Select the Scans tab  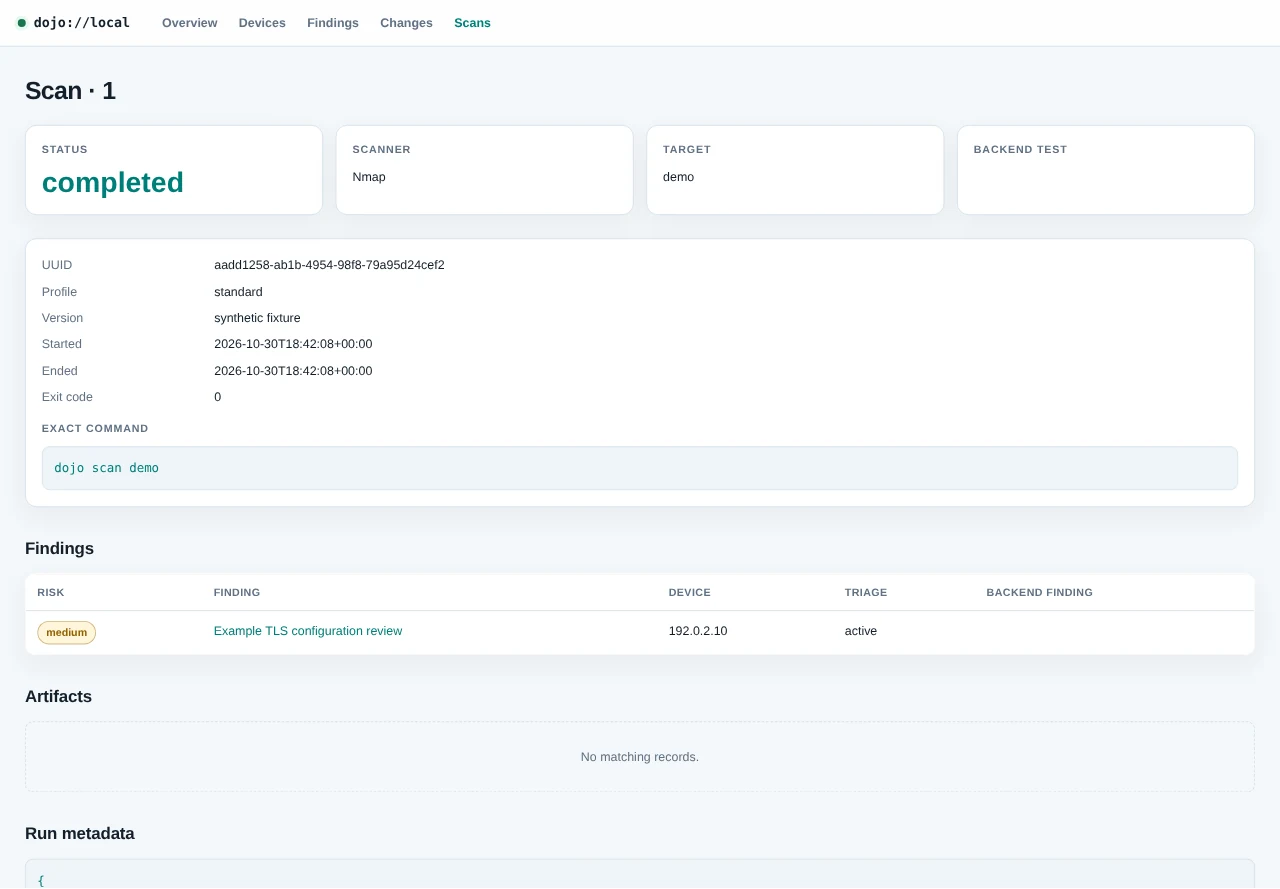(x=472, y=23)
